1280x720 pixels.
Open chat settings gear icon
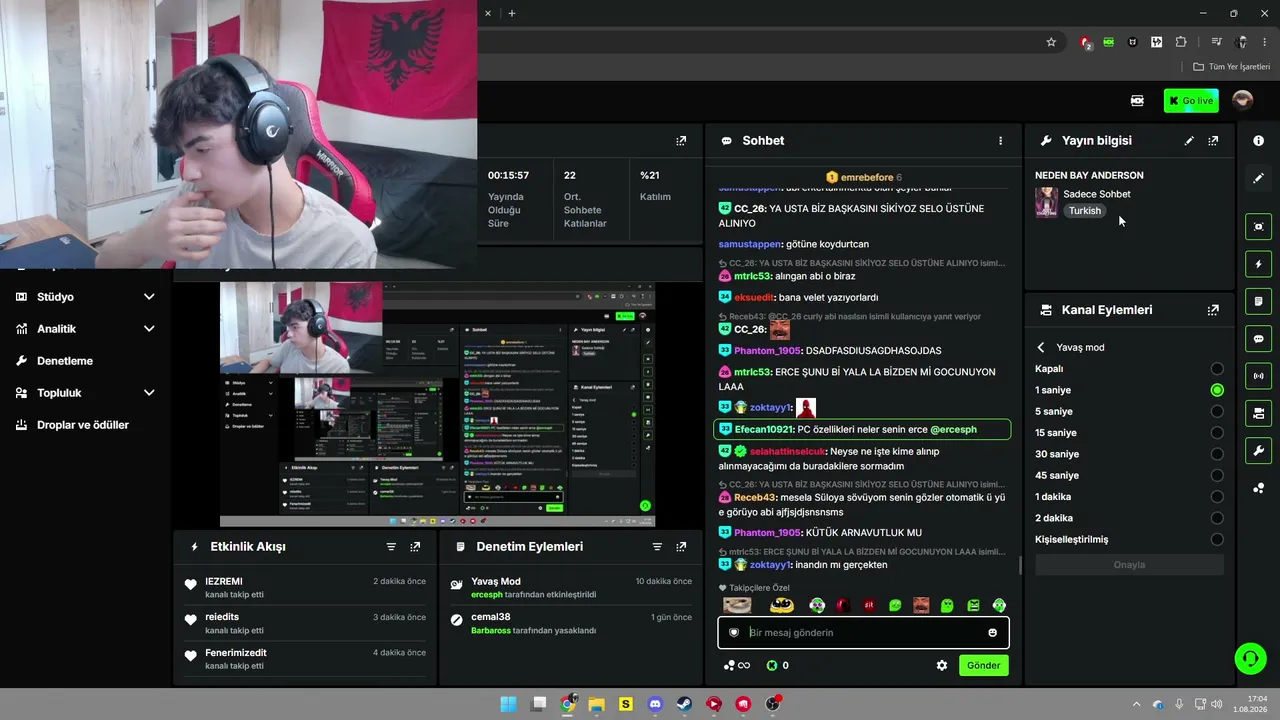[942, 665]
